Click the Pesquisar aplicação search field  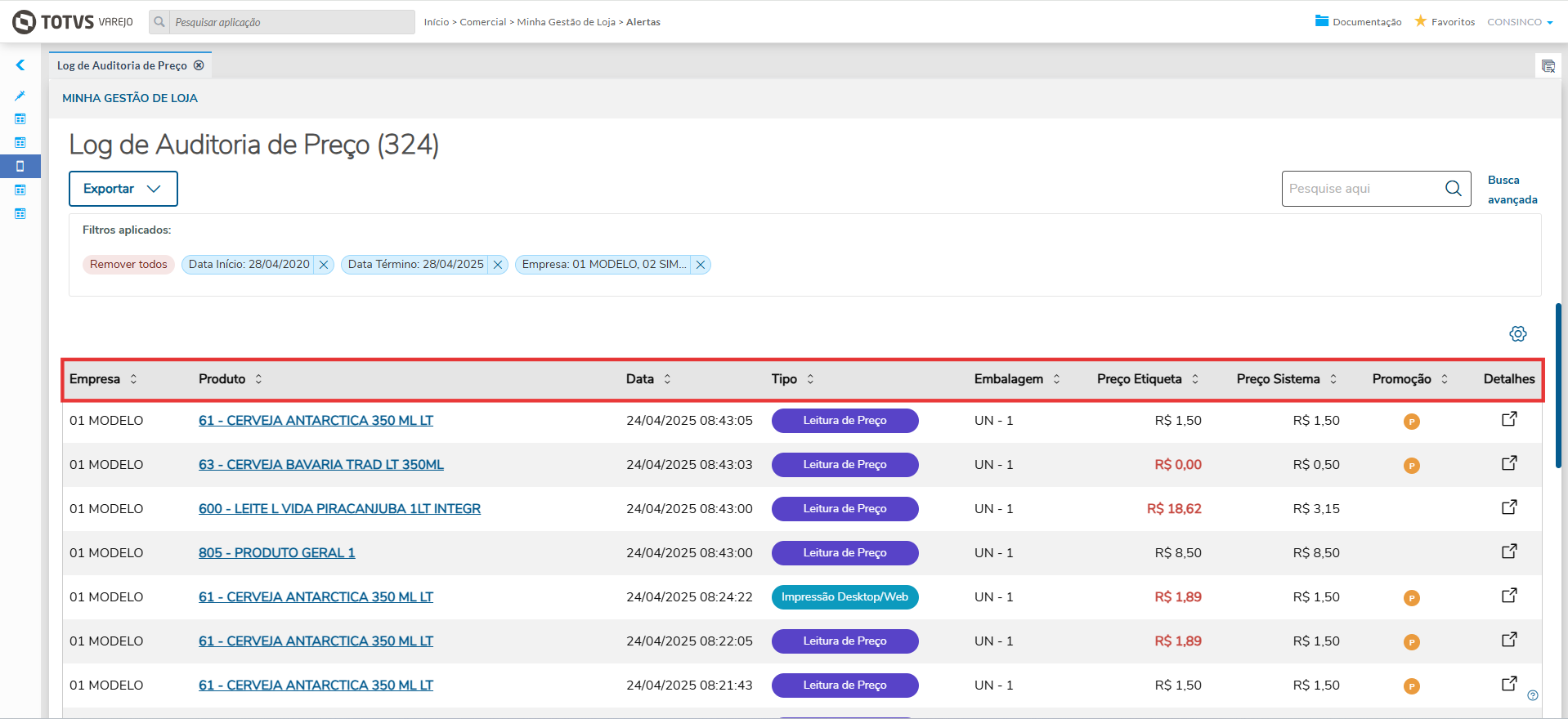(292, 22)
